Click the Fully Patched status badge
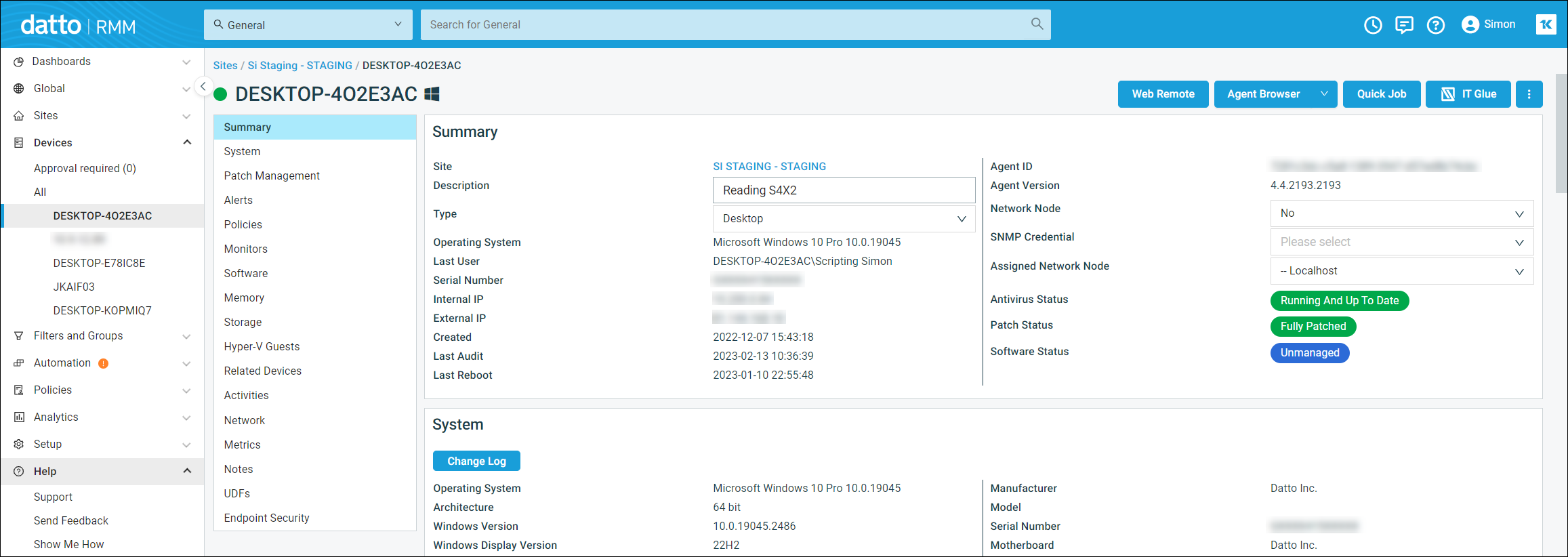Screen dimensions: 1568x557 point(1313,327)
